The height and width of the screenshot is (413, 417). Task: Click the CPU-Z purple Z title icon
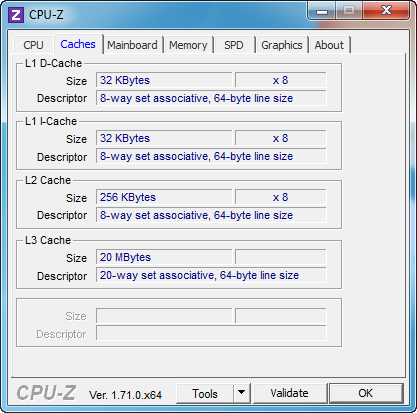[16, 15]
